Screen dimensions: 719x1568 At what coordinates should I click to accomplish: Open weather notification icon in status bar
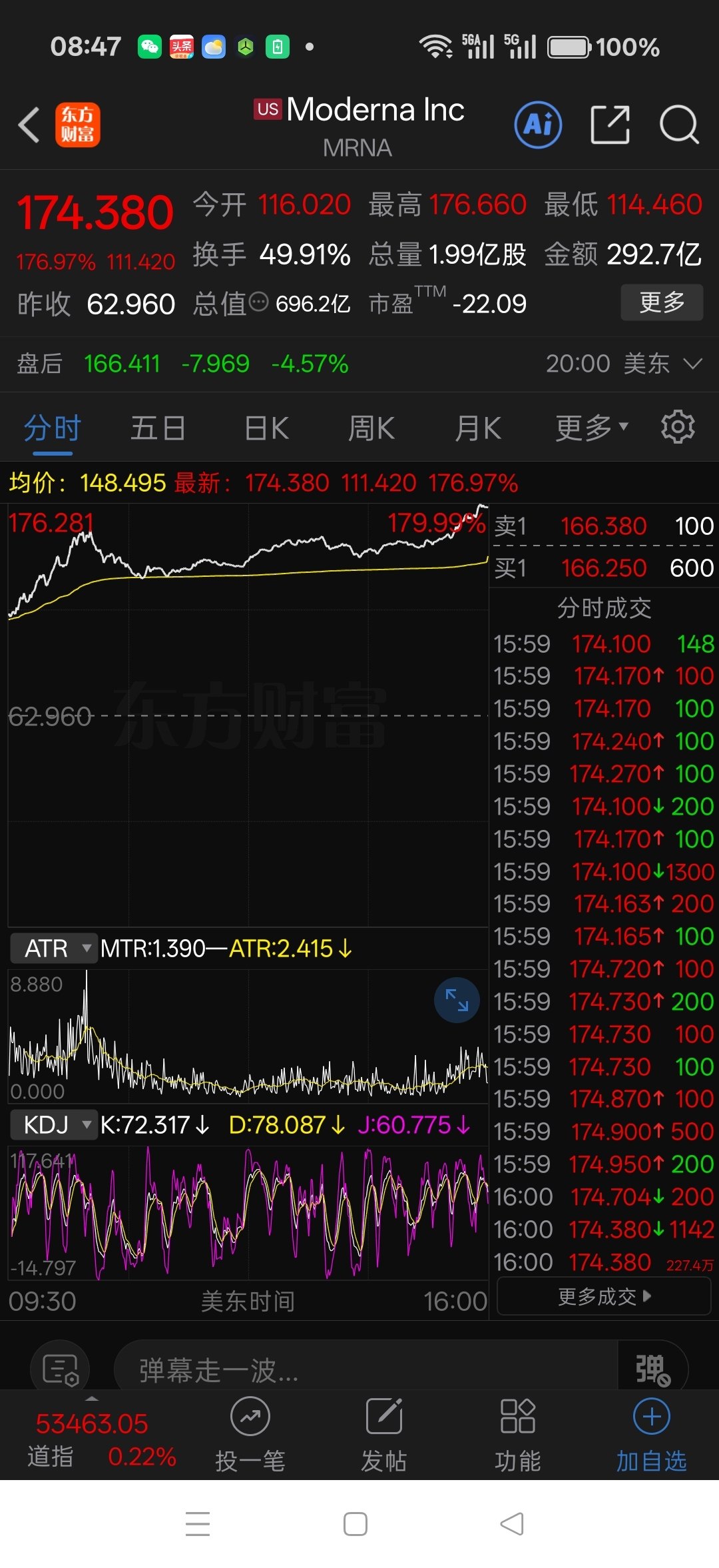pyautogui.click(x=214, y=47)
